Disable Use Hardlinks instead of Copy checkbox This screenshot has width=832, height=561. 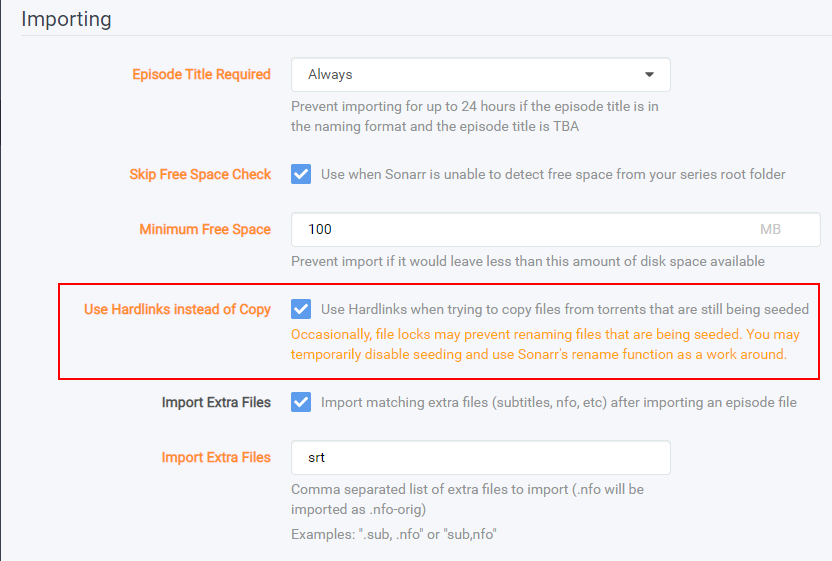click(x=301, y=309)
